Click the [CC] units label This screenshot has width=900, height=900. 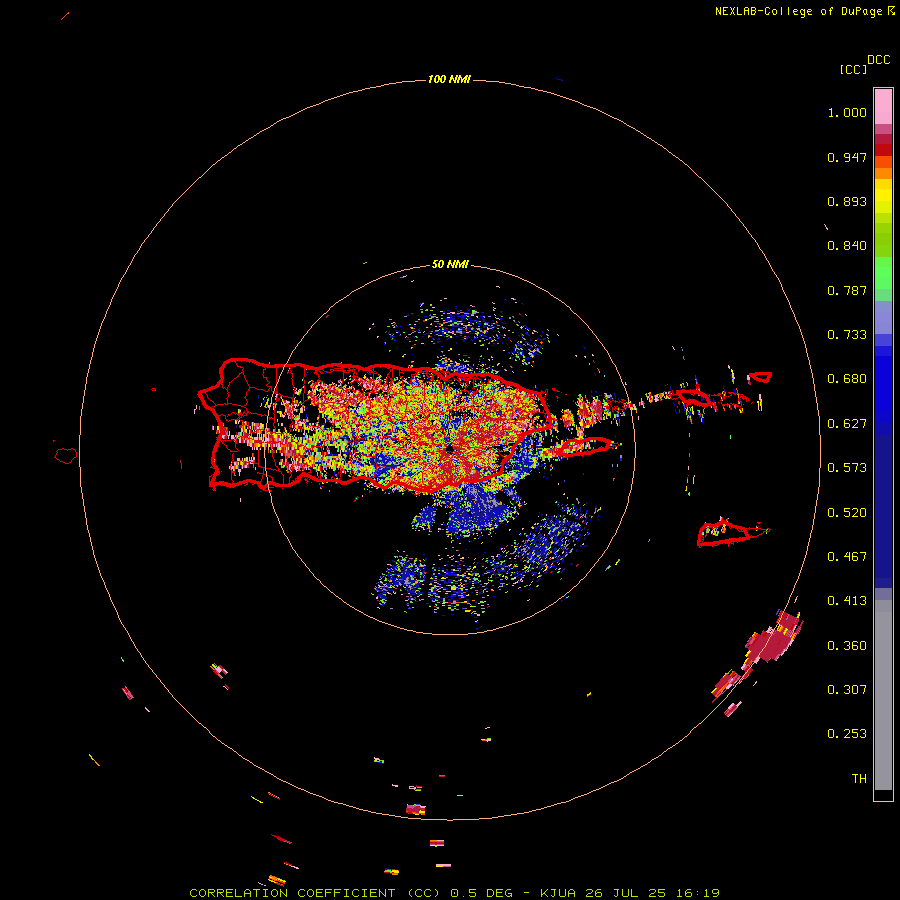point(853,69)
